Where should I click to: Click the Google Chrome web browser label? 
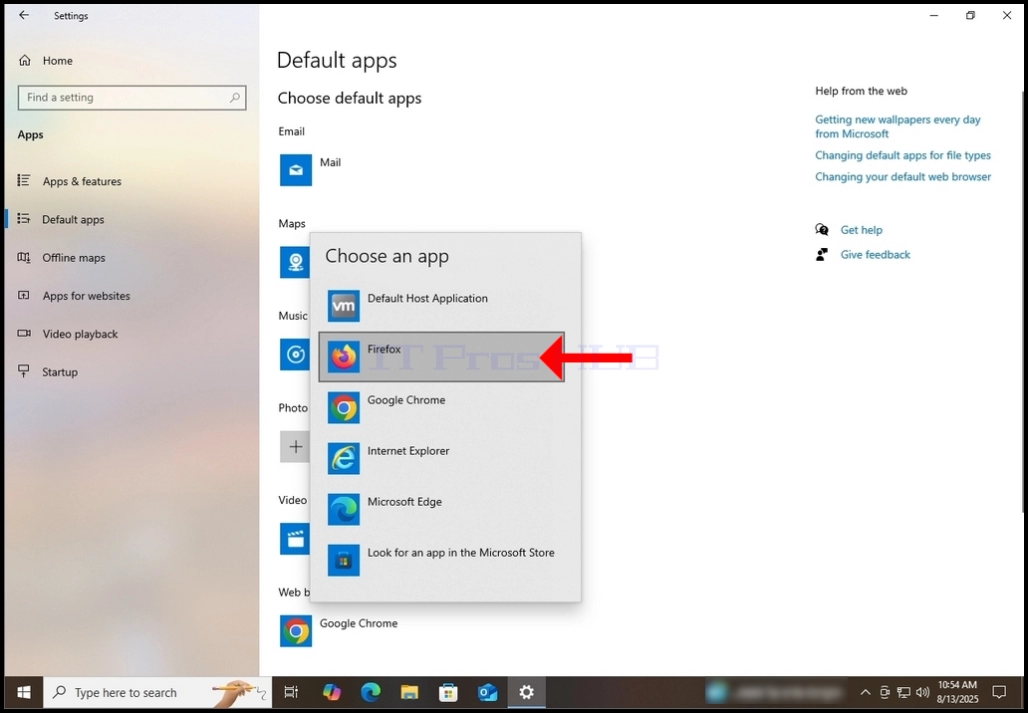359,623
